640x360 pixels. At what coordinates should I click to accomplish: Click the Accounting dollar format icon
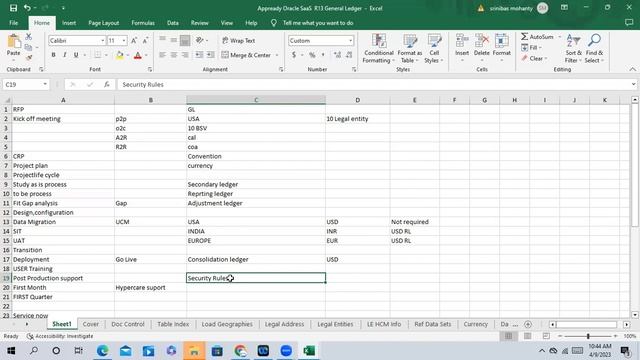293,55
